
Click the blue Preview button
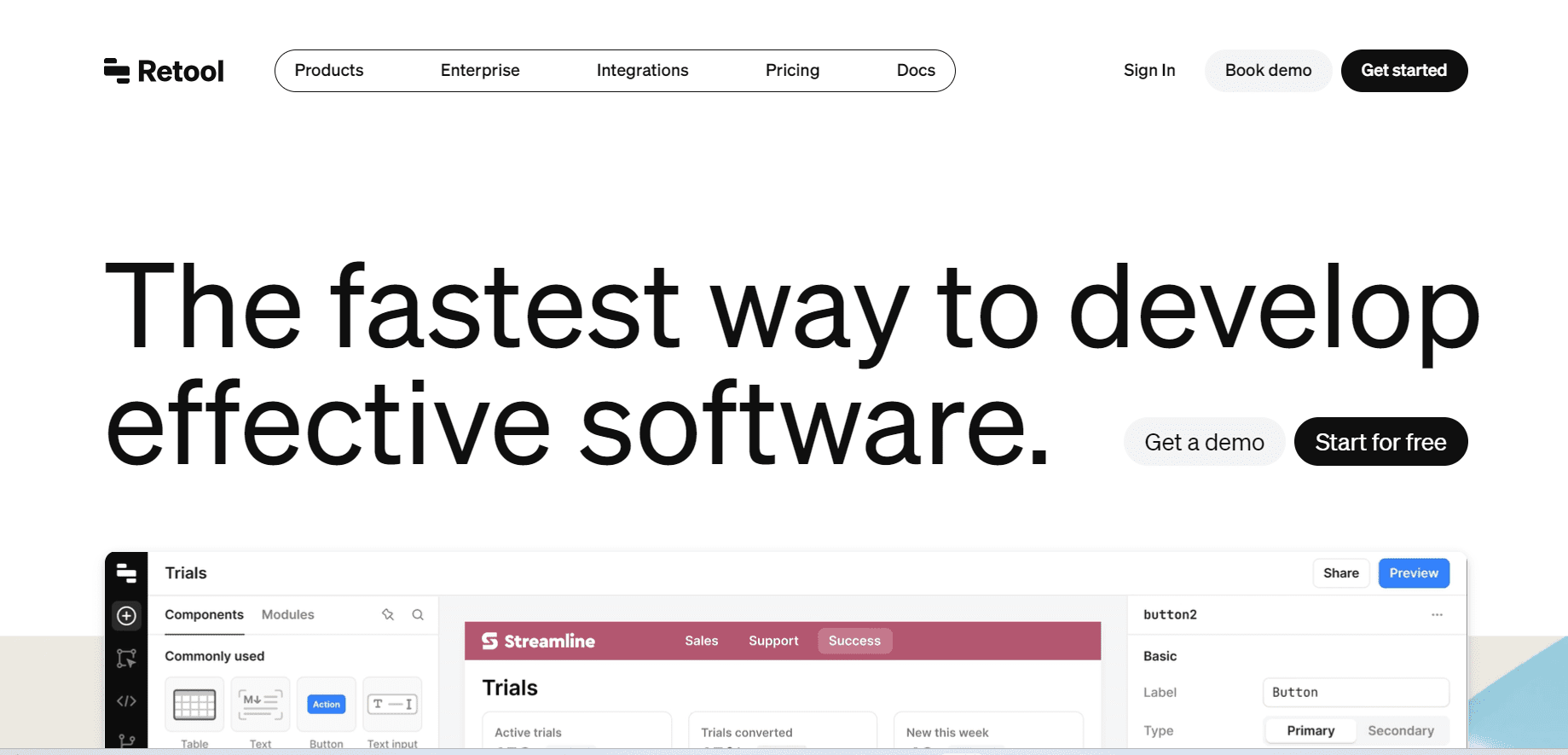coord(1414,573)
